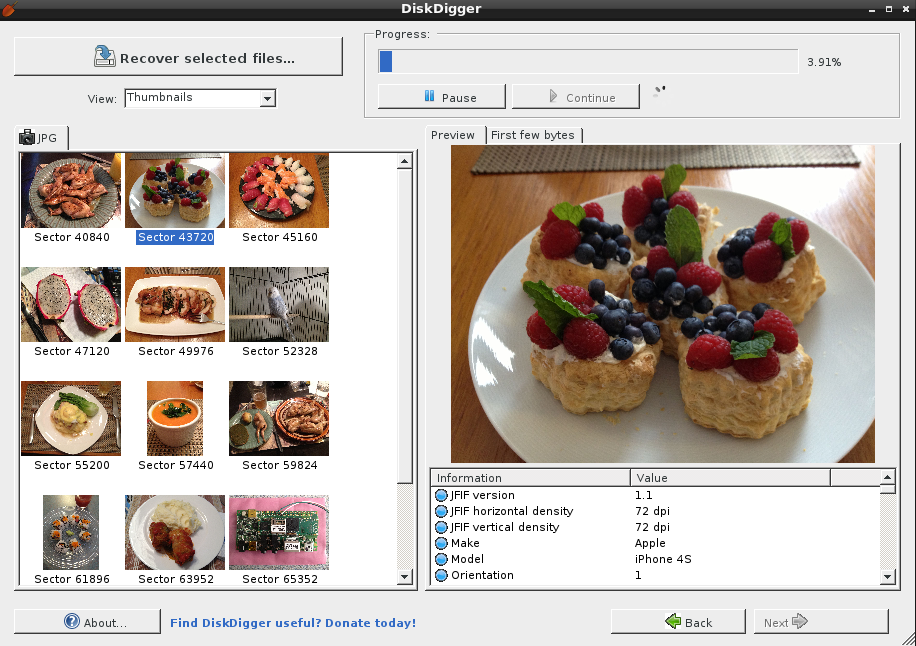The image size is (916, 646).
Task: Click the info table scroll up arrow
Action: coord(887,477)
